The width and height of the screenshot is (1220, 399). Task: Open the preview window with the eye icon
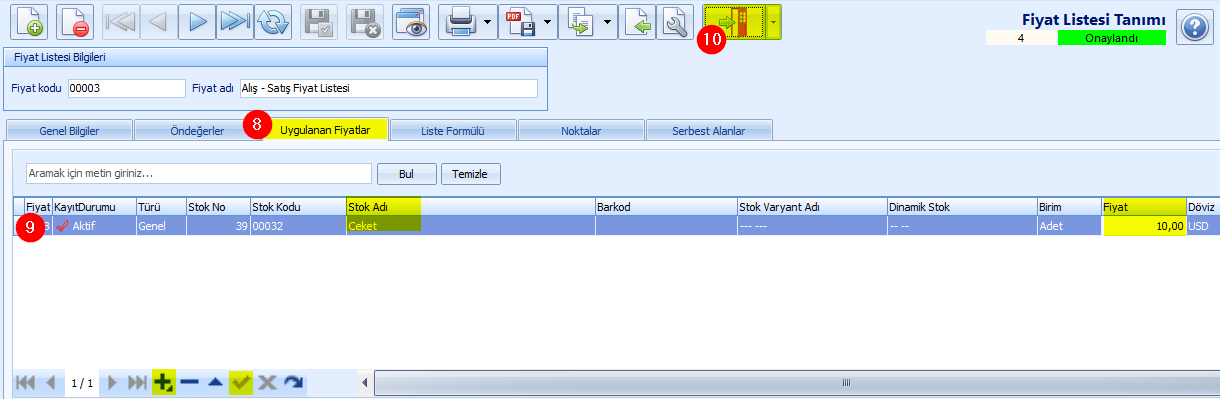point(410,21)
